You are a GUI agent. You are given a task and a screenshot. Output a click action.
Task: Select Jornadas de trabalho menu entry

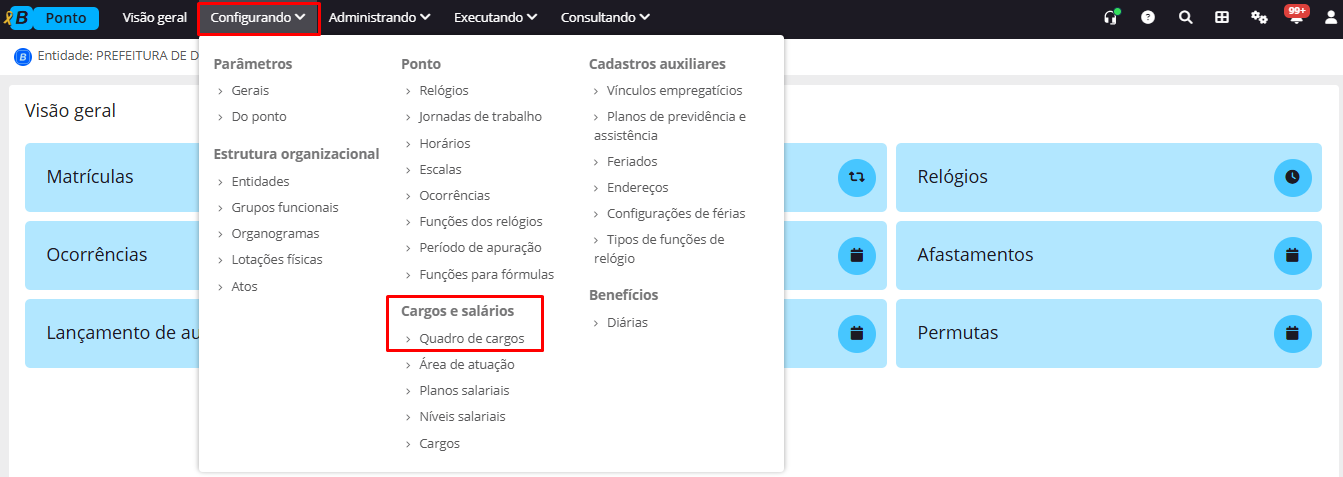(481, 116)
